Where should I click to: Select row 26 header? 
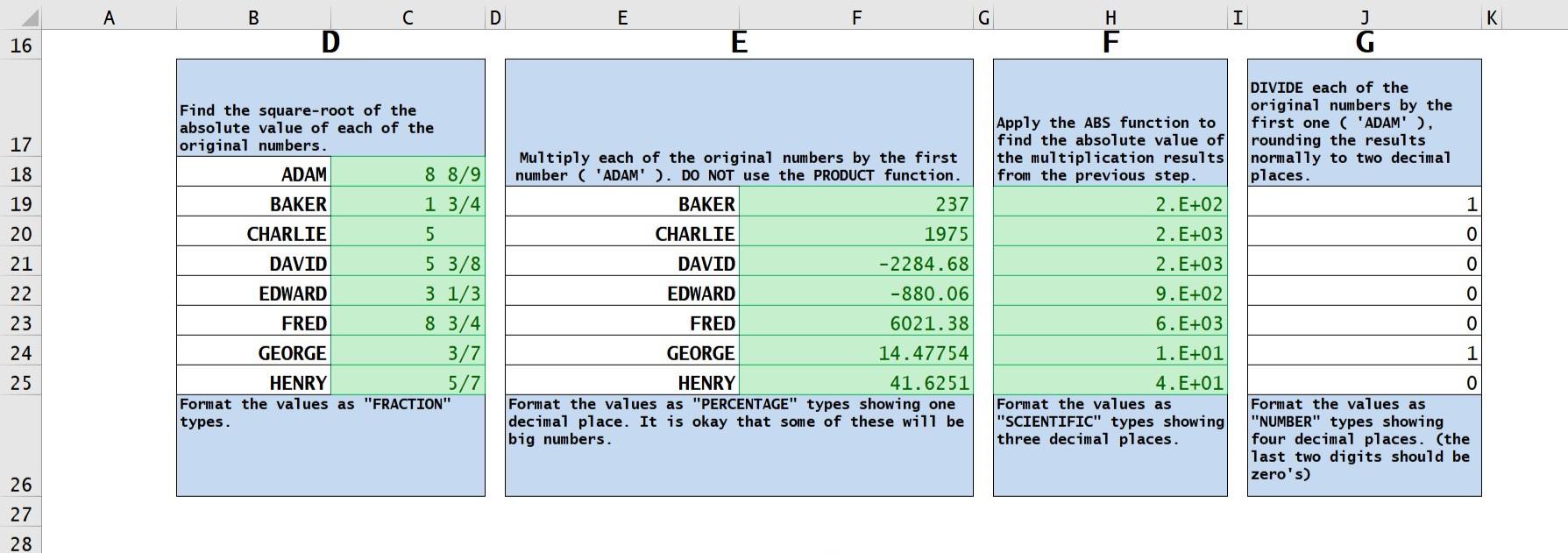21,446
